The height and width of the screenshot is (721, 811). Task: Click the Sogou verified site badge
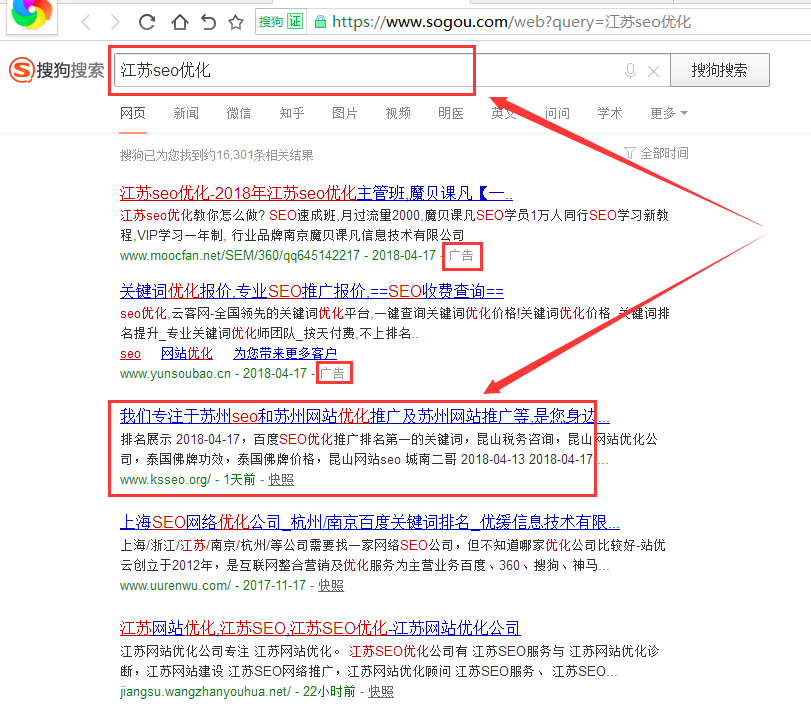click(280, 21)
